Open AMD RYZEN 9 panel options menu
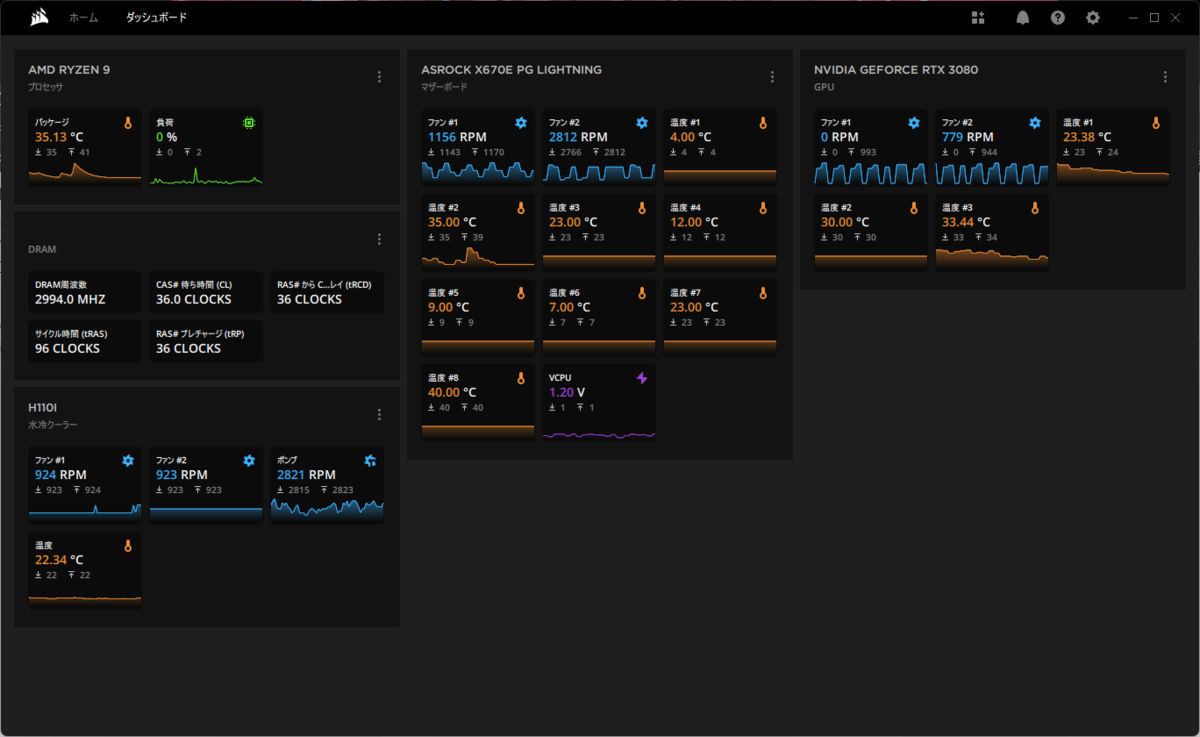Image resolution: width=1200 pixels, height=737 pixels. (379, 77)
